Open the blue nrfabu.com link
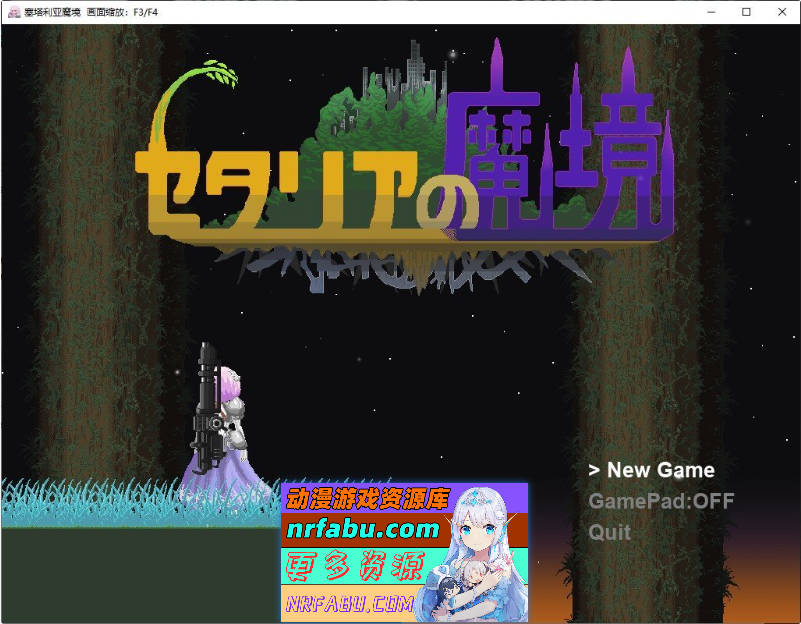 click(x=362, y=529)
